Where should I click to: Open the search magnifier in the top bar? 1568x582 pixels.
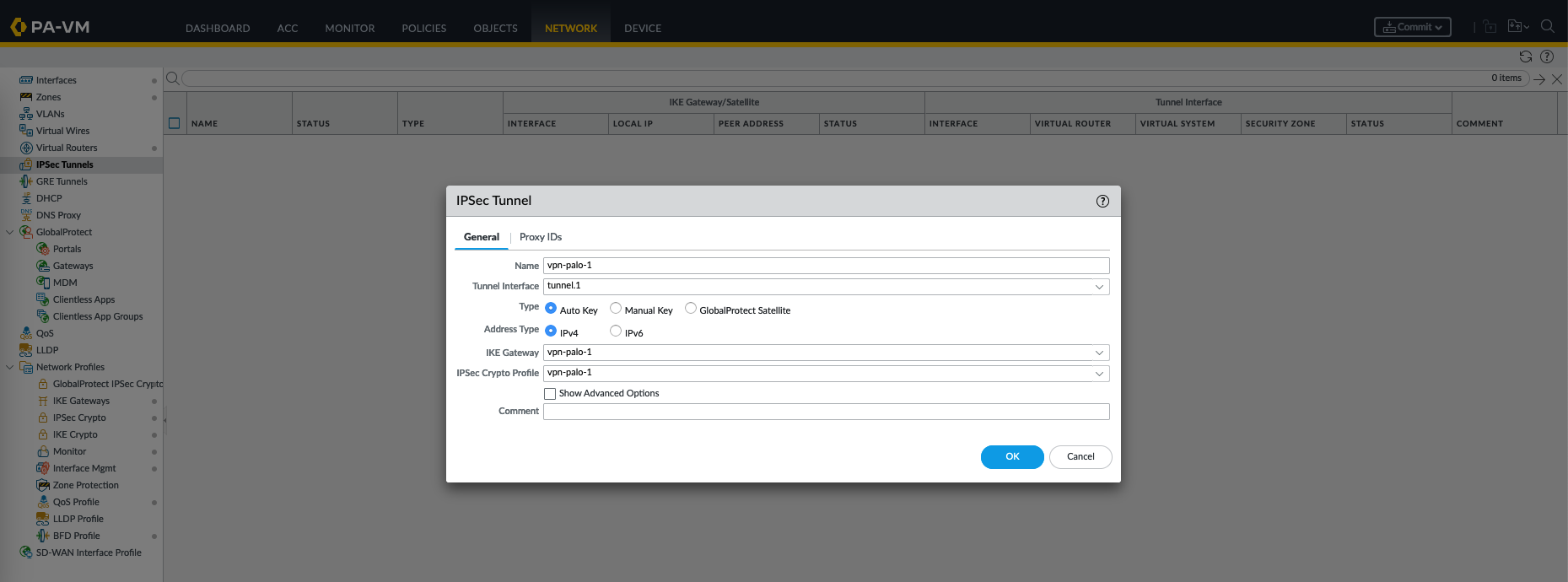coord(1547,26)
